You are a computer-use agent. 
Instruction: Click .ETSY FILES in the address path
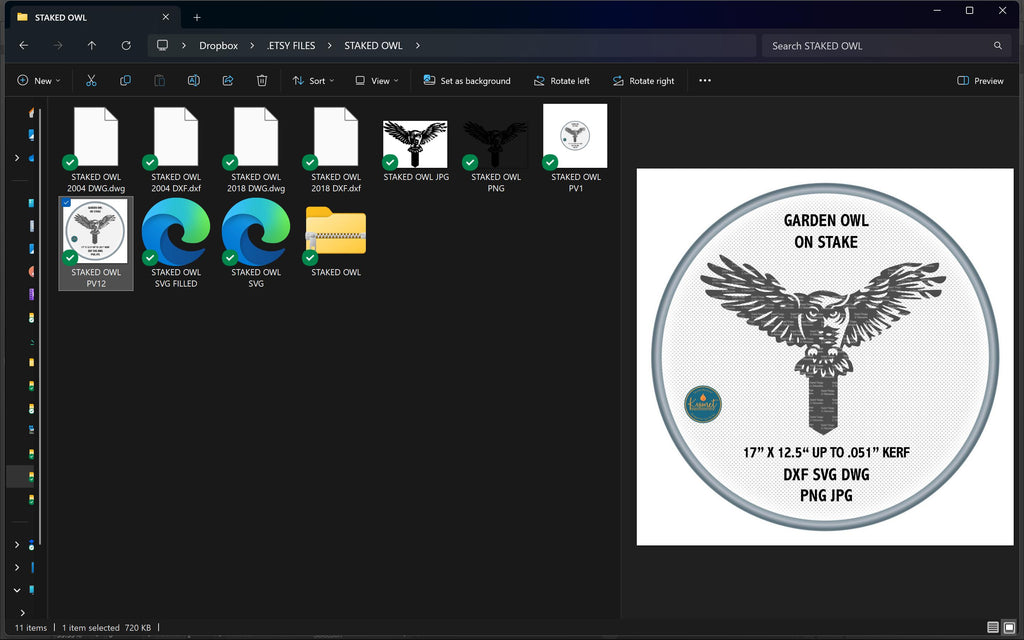291,46
